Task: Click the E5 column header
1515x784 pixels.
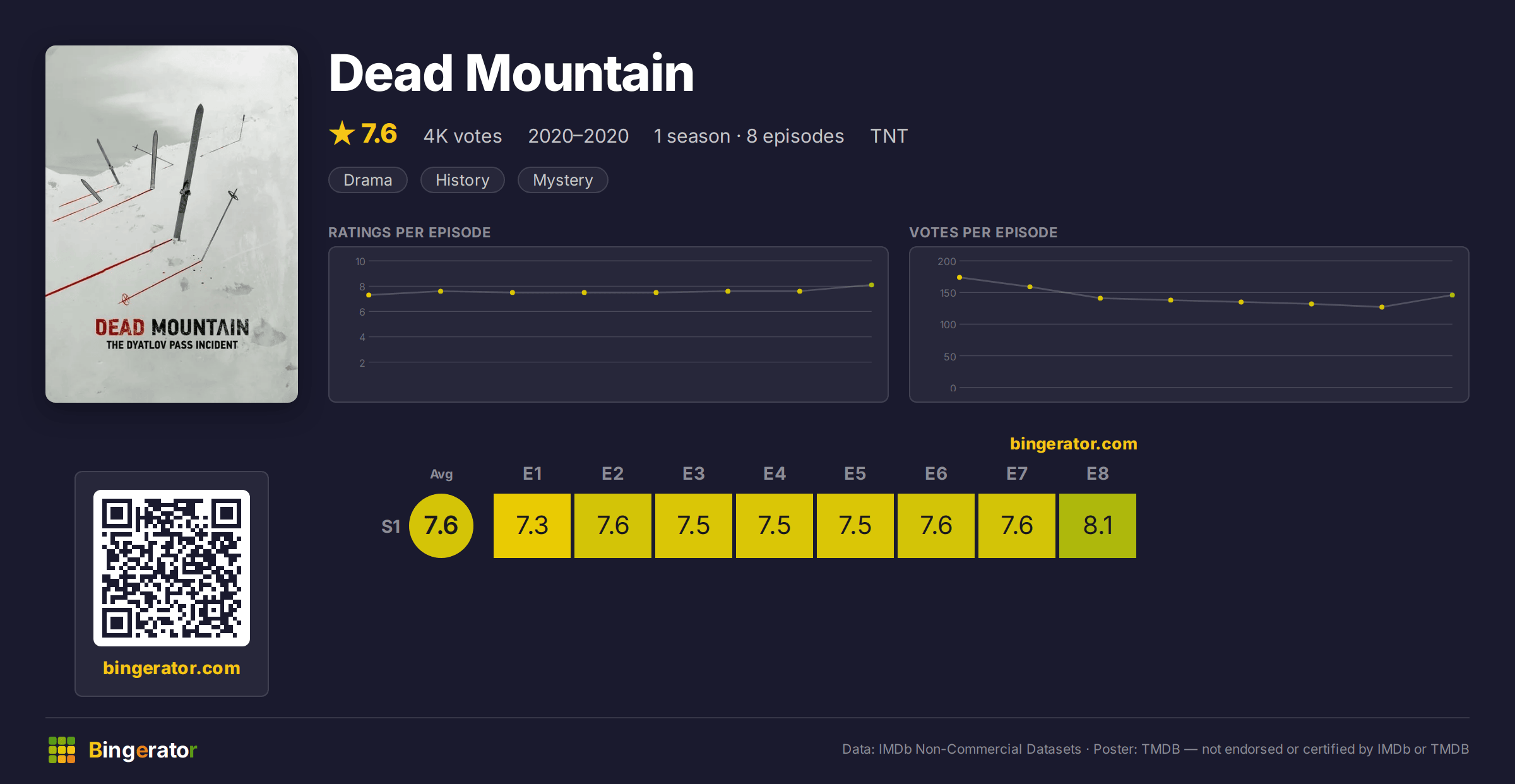Action: (855, 473)
